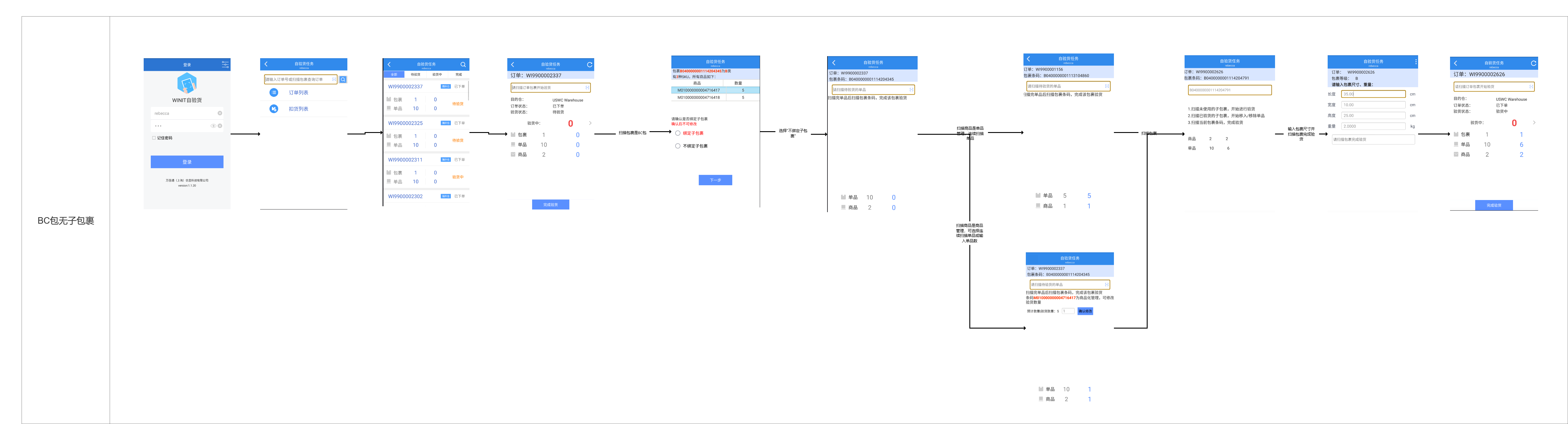Click 验货中 status of order WI9900002311
The width and height of the screenshot is (1568, 424).
458,177
